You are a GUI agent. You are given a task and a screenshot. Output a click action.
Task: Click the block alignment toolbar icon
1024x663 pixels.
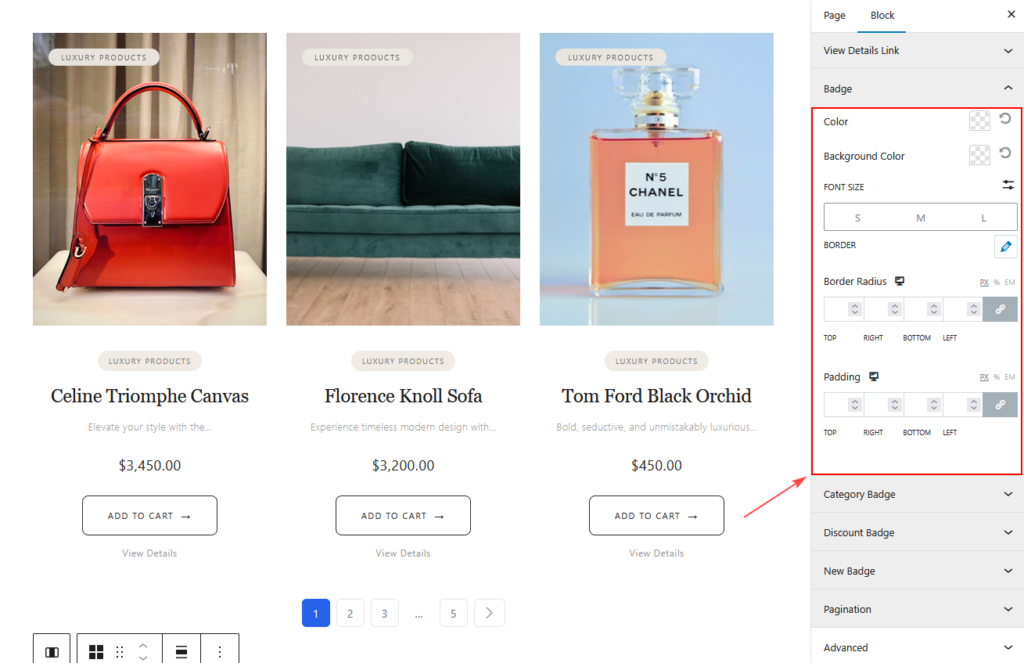point(181,651)
